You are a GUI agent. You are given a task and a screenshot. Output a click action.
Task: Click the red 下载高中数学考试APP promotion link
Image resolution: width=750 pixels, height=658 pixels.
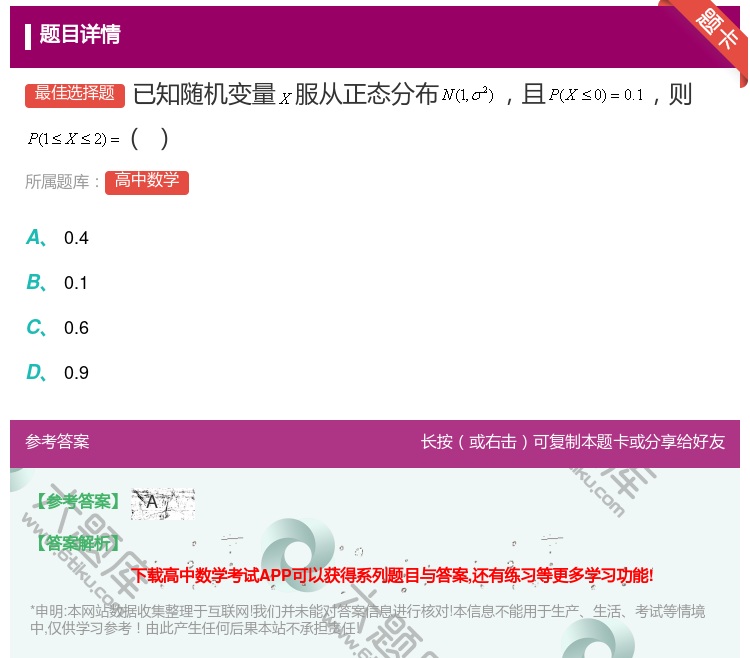(392, 575)
